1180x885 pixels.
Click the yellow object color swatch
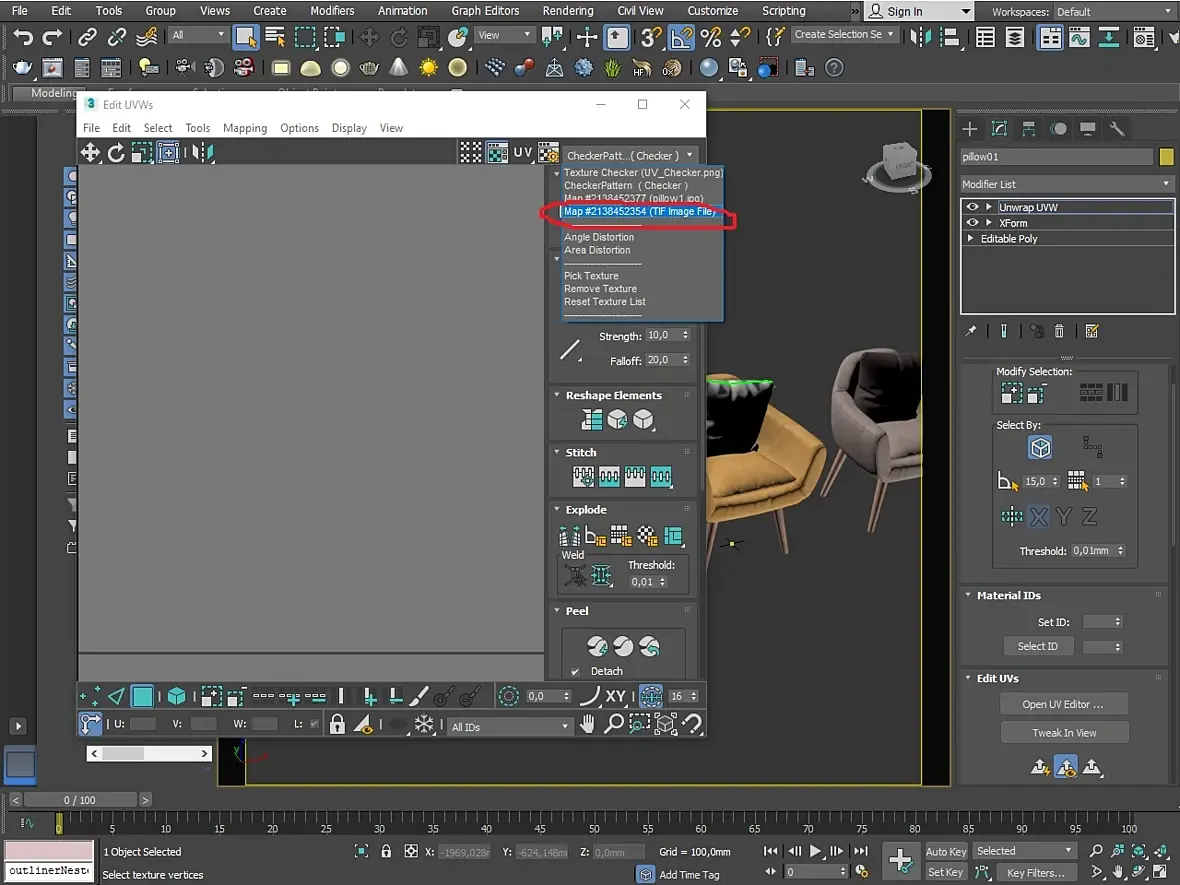[1166, 157]
